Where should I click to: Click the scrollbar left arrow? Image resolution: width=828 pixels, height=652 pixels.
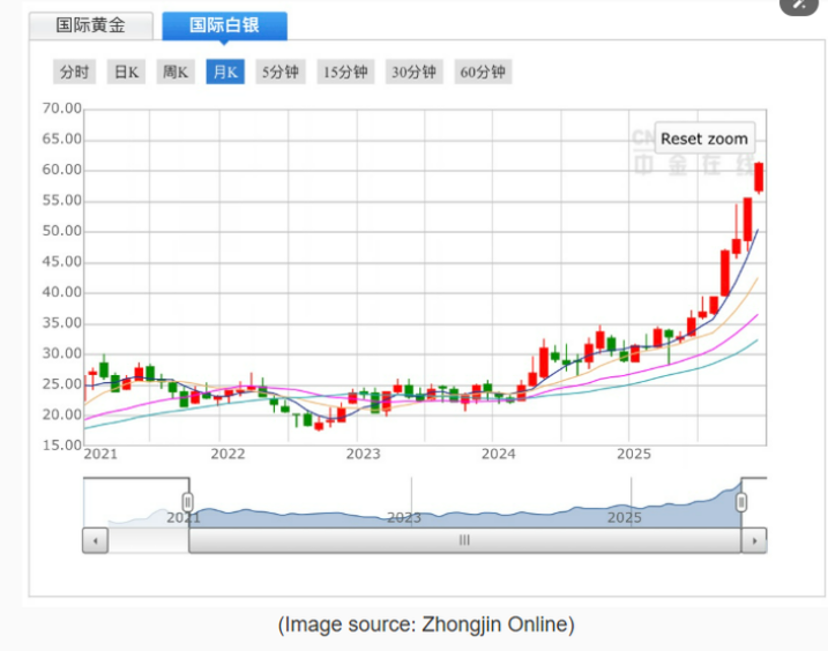(x=95, y=540)
